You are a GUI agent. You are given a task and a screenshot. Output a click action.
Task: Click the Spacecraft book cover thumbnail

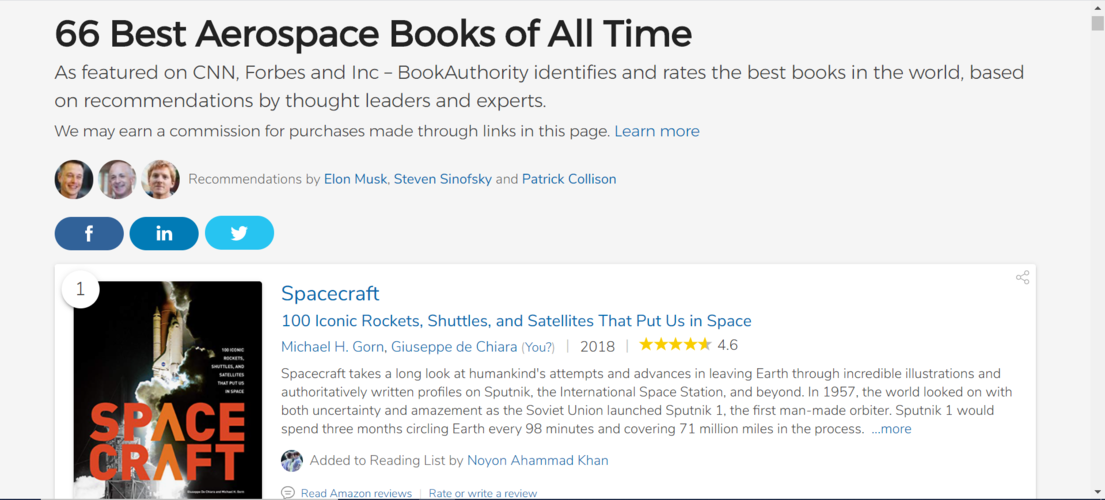click(168, 390)
